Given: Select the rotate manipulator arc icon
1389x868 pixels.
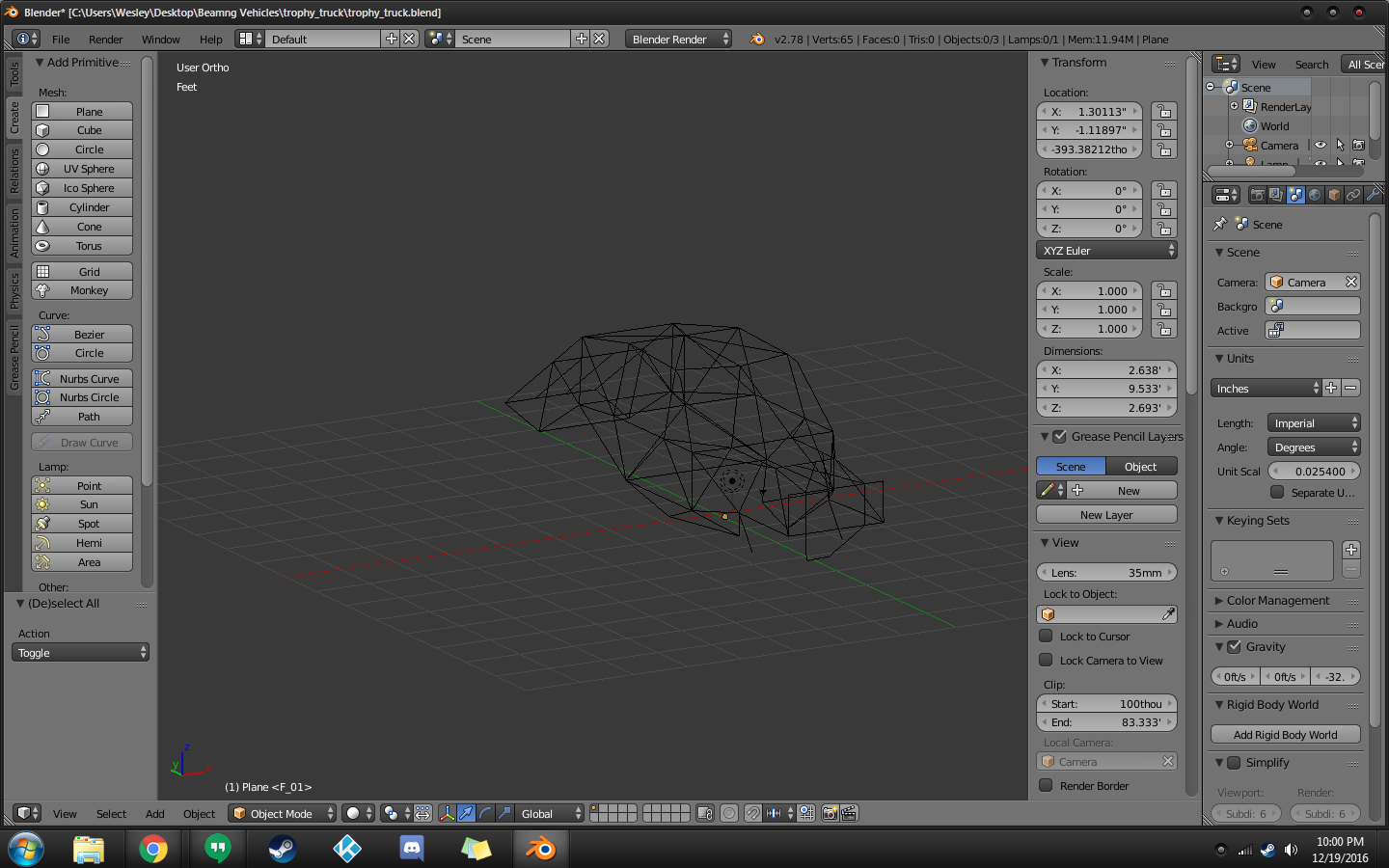Looking at the screenshot, I should coord(485,813).
